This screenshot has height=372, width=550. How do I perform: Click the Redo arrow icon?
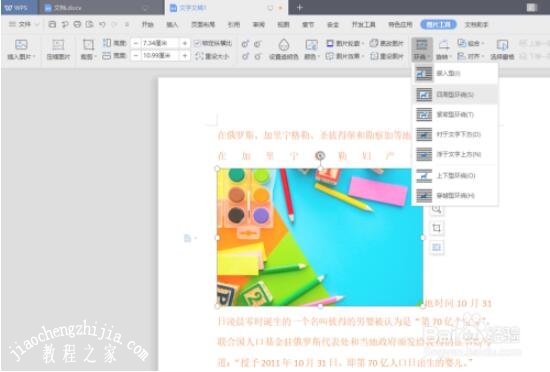pos(114,24)
